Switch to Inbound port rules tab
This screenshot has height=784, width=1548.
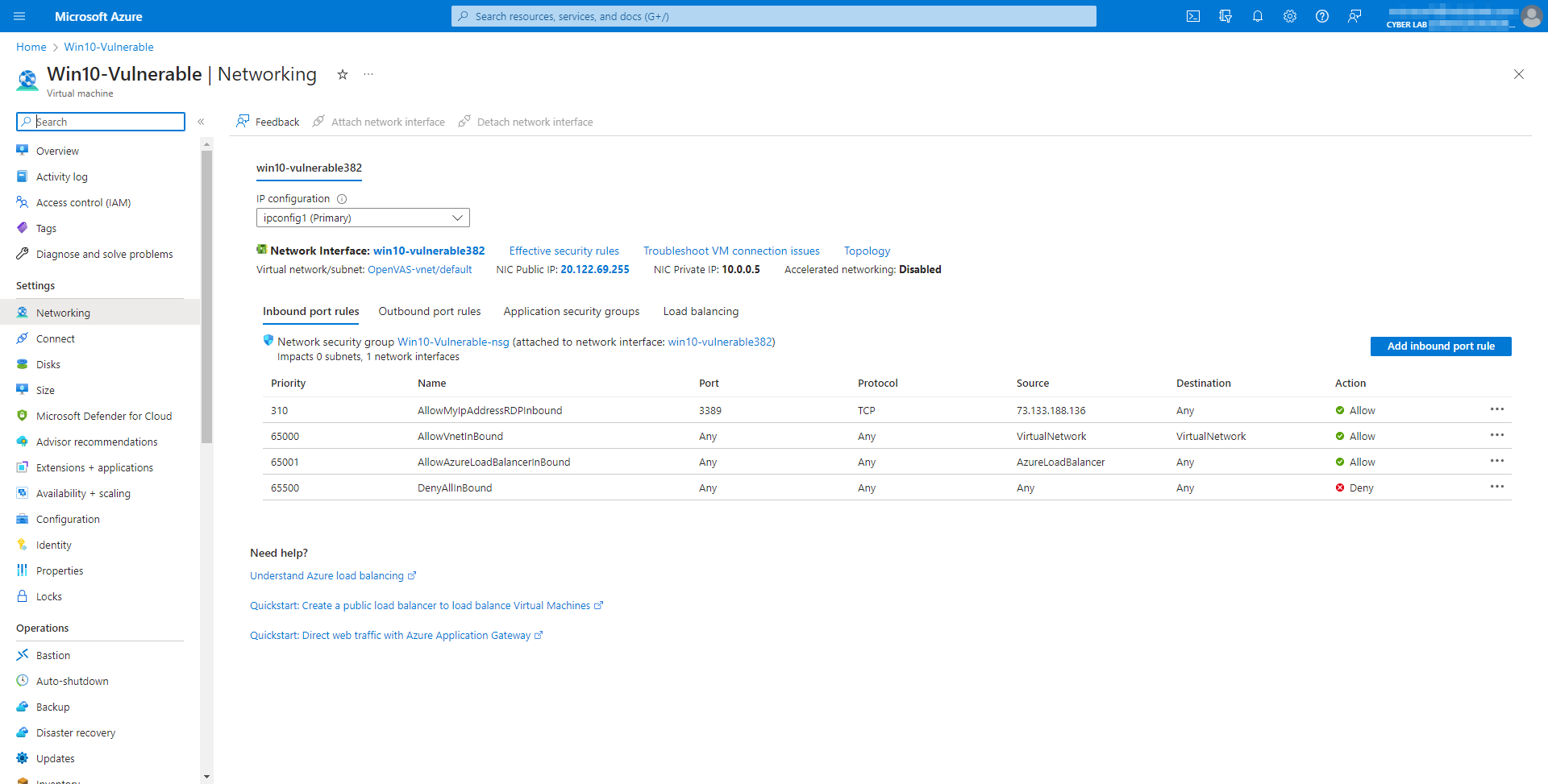pyautogui.click(x=311, y=311)
